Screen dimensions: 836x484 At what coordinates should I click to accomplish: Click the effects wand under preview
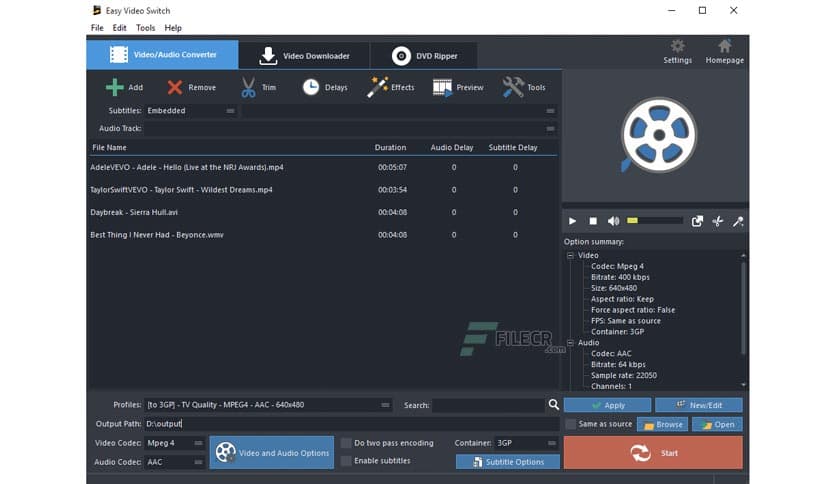(738, 221)
